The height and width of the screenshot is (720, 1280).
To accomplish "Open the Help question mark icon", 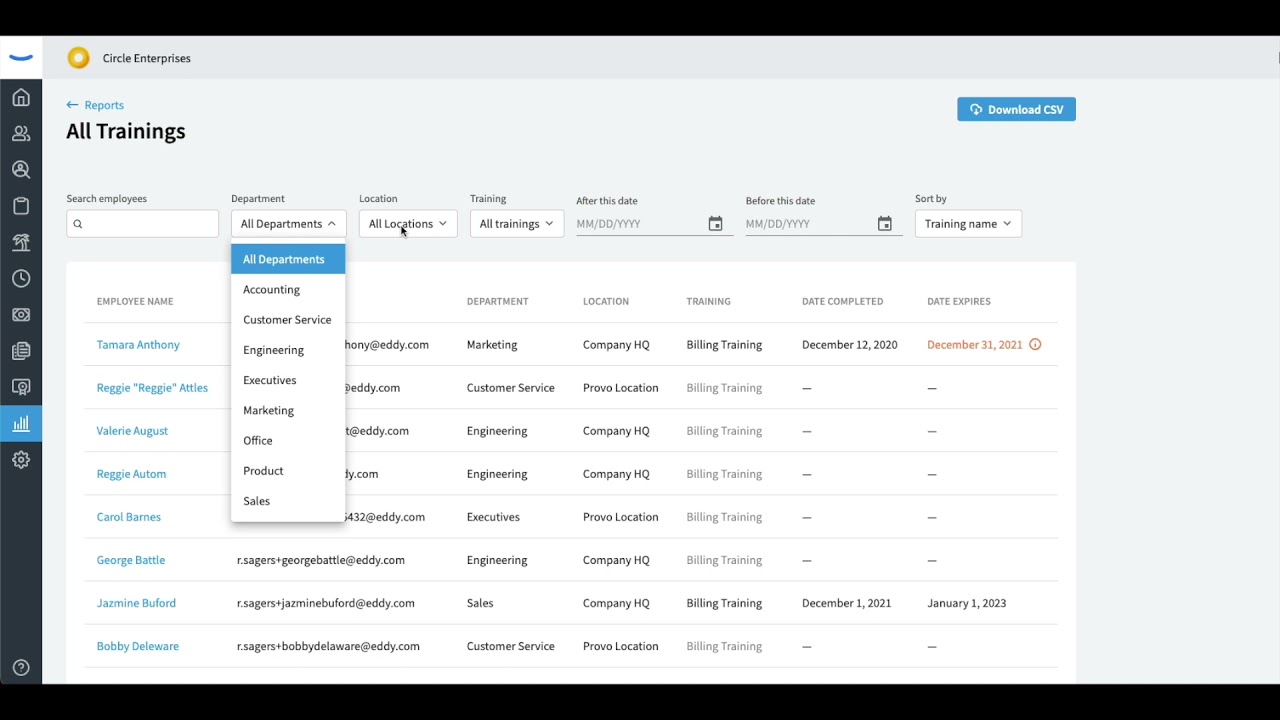I will pos(21,668).
